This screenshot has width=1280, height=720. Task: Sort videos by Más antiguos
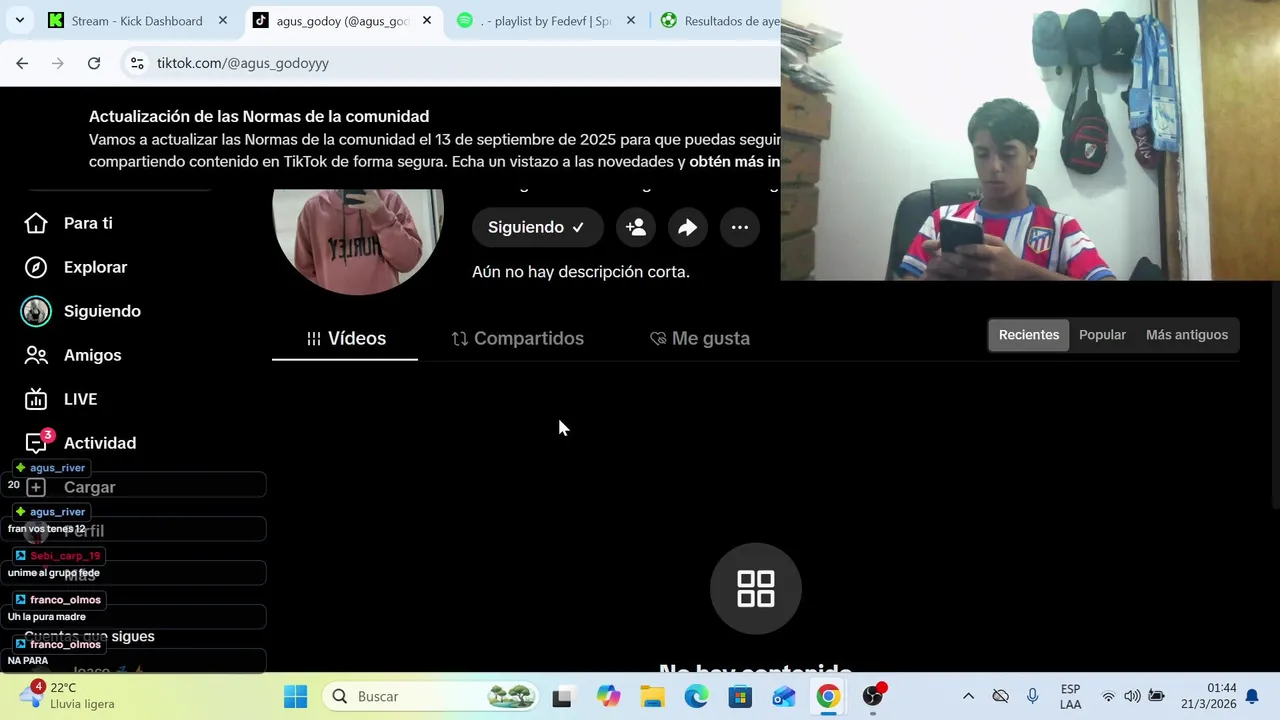[1186, 335]
